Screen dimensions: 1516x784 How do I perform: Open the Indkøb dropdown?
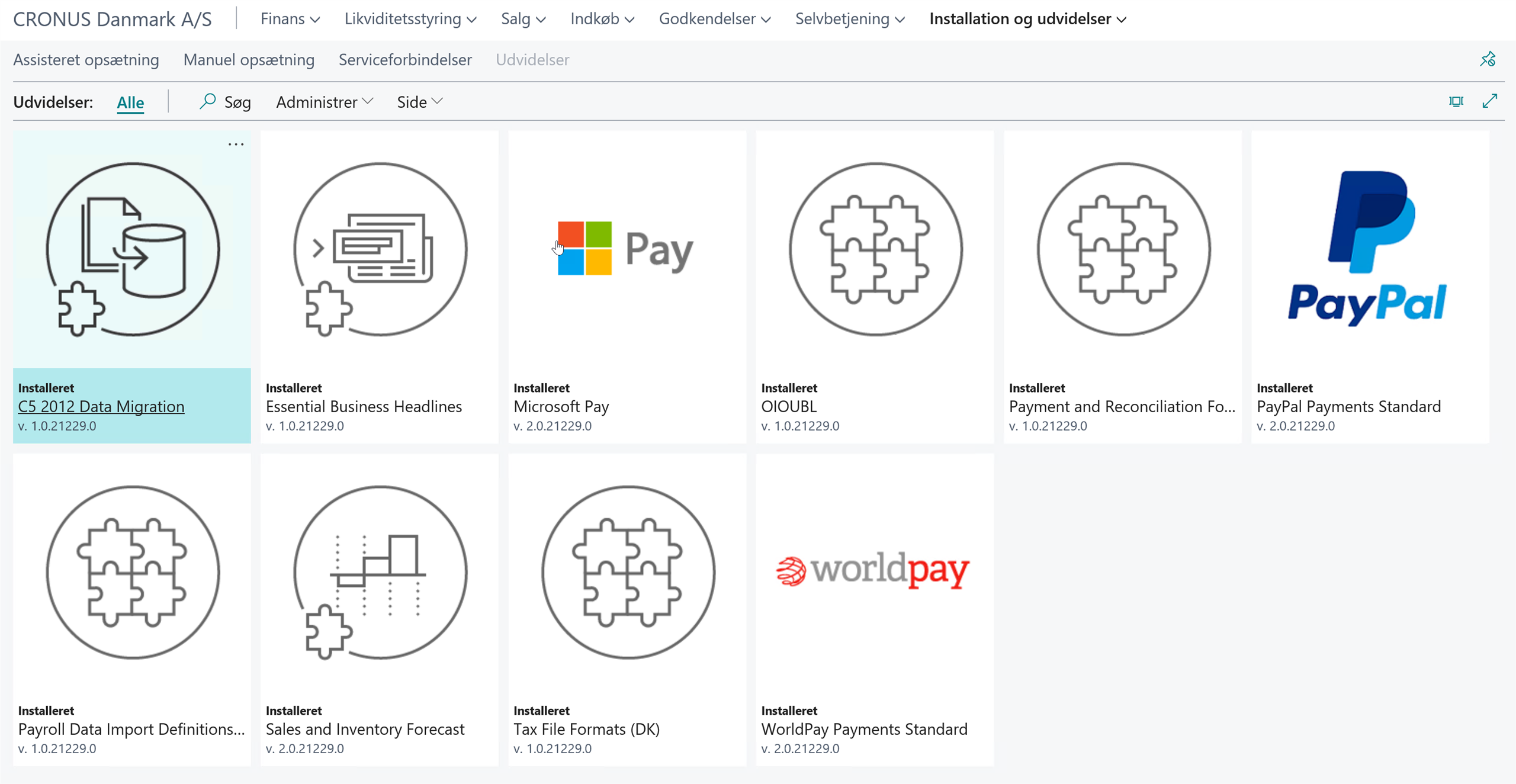(602, 19)
